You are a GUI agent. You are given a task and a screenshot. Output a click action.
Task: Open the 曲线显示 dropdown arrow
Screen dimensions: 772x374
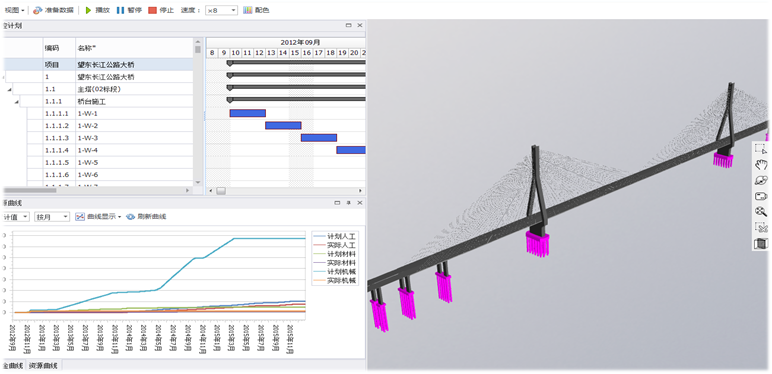[119, 217]
